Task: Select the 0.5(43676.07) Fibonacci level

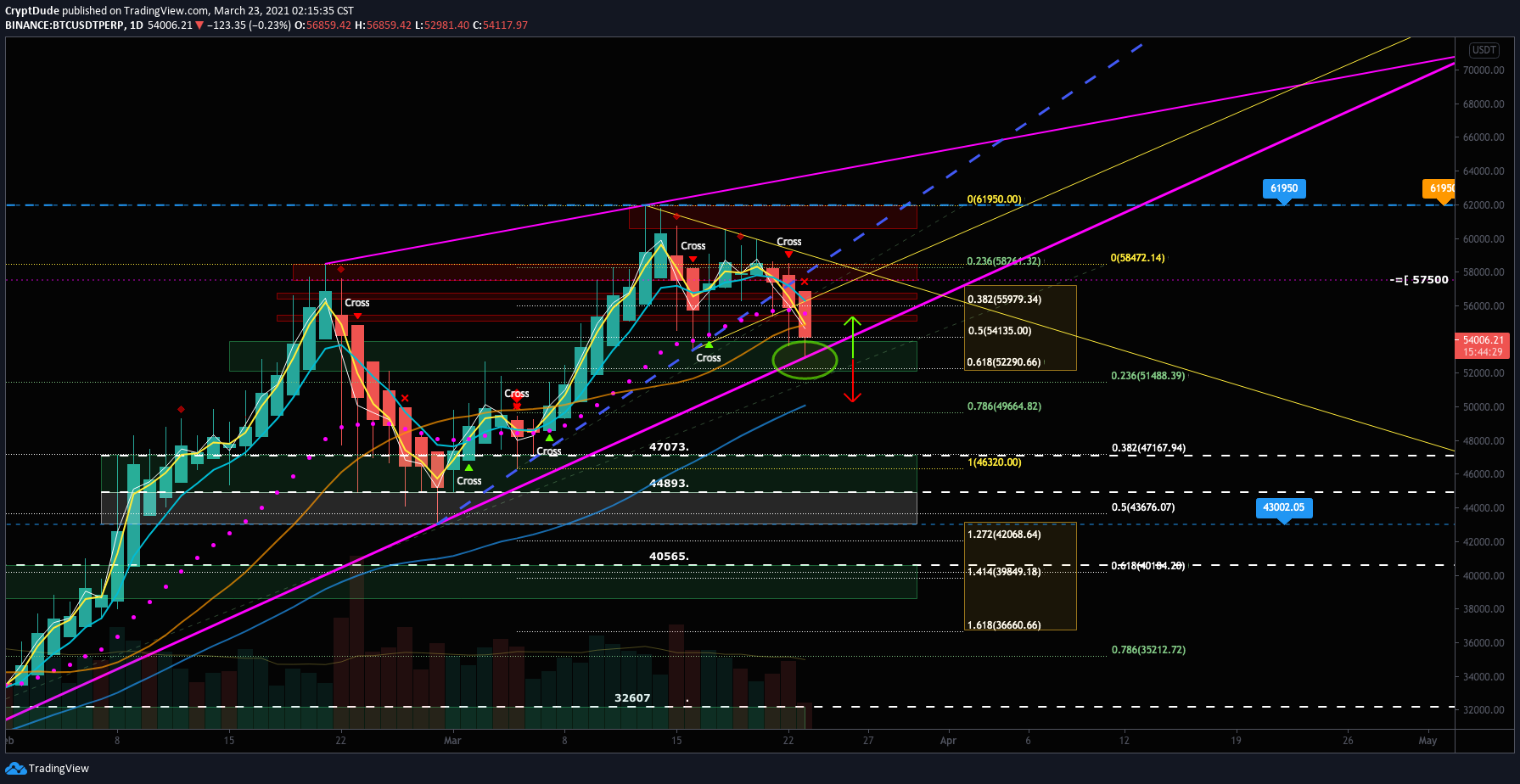Action: 1143,507
